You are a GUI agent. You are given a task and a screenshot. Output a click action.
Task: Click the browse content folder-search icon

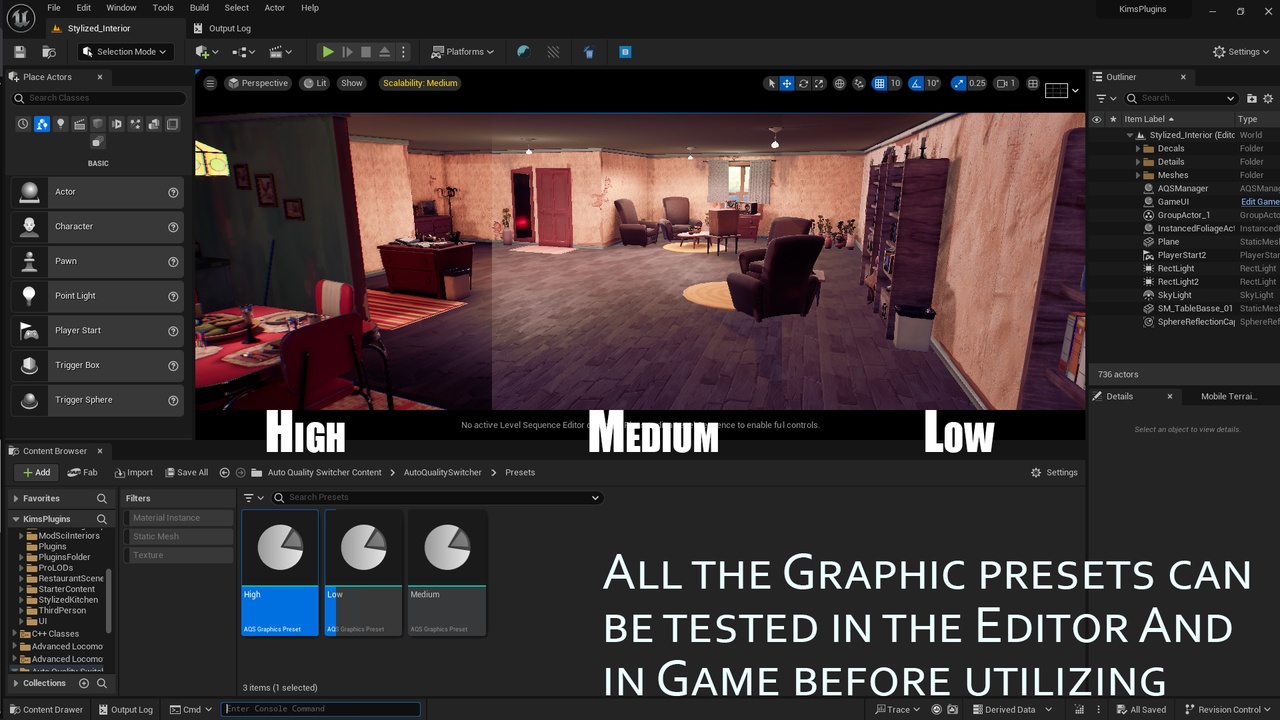tap(49, 52)
